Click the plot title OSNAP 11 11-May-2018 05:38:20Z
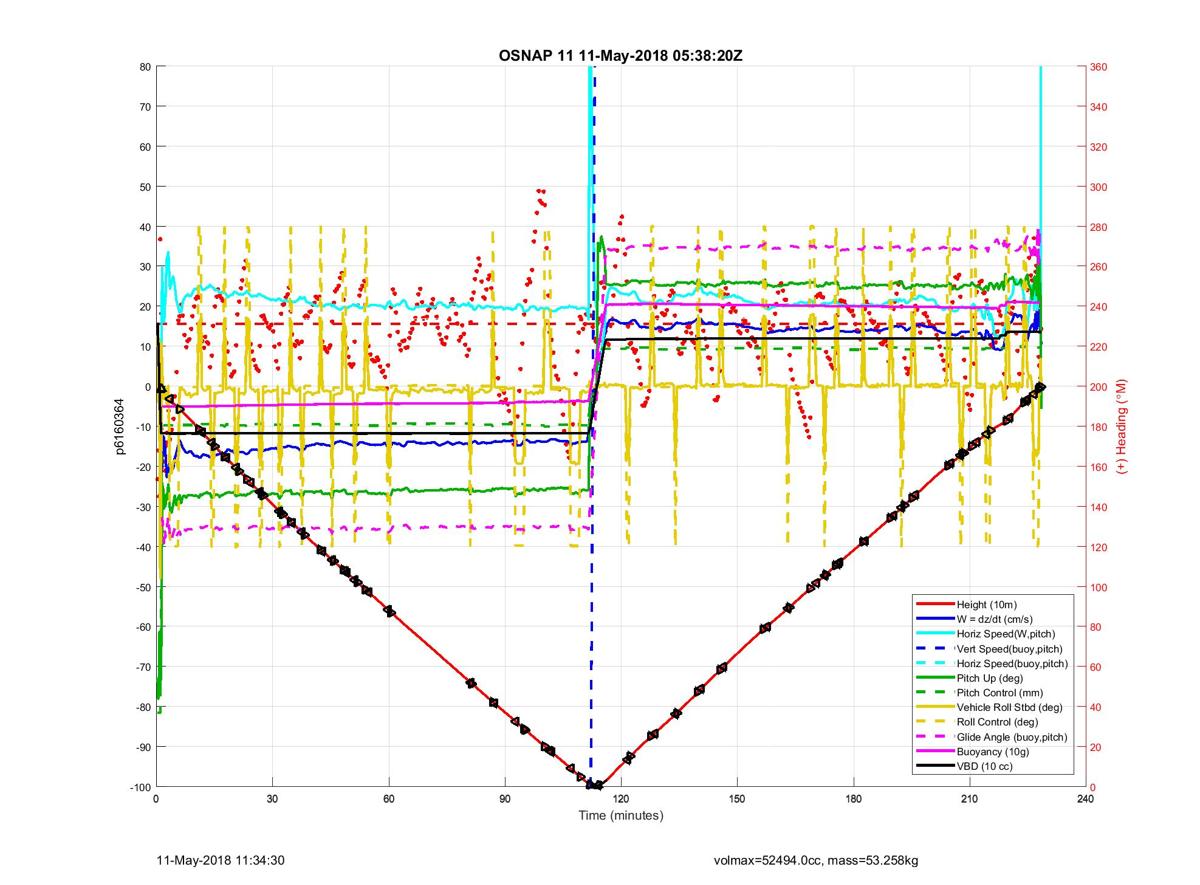The height and width of the screenshot is (885, 1200). pyautogui.click(x=620, y=55)
